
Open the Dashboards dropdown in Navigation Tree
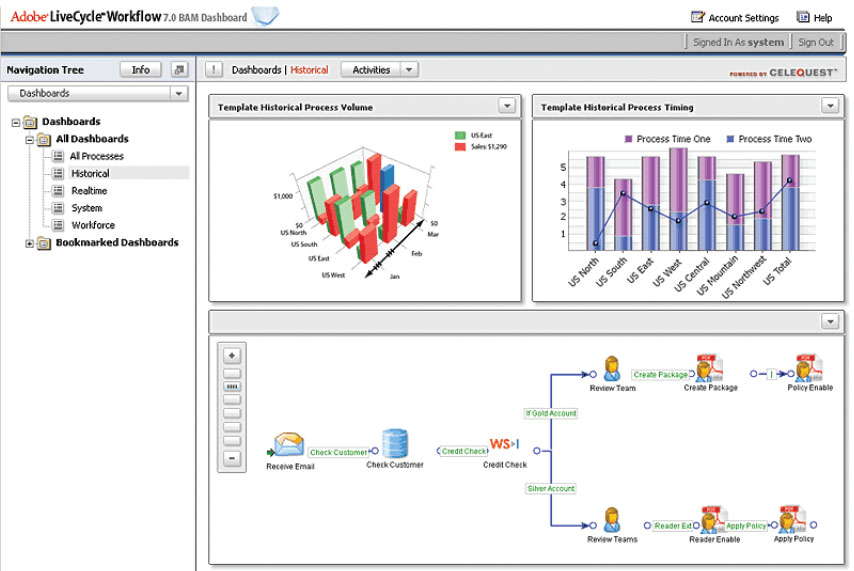click(178, 93)
